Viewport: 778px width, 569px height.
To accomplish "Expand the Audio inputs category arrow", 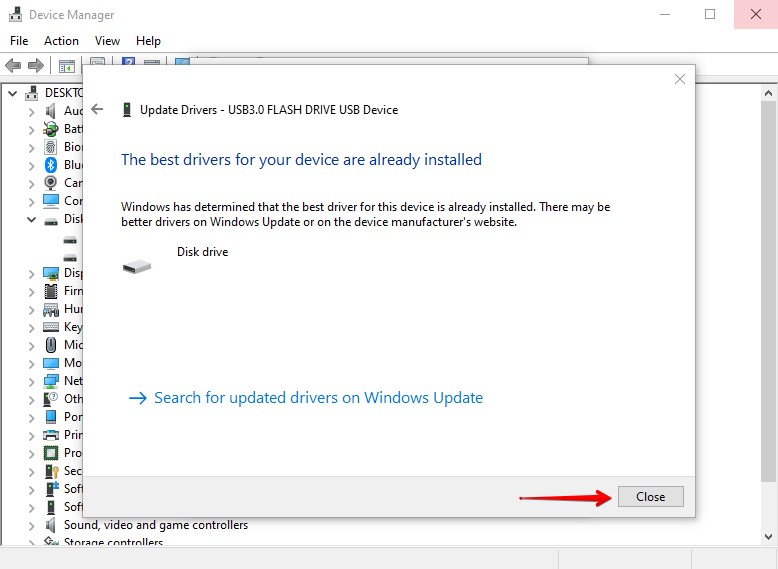I will [x=32, y=111].
